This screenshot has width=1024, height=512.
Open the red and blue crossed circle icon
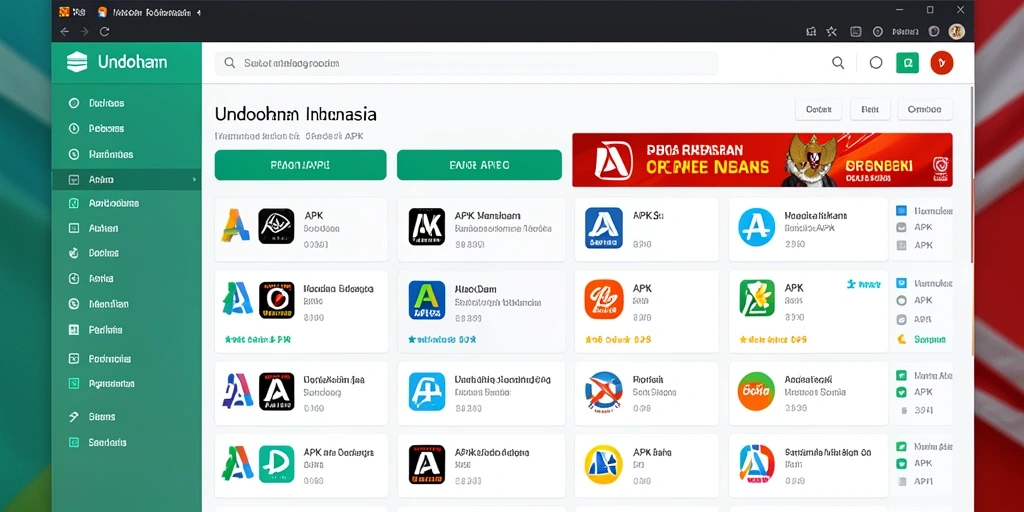click(603, 391)
